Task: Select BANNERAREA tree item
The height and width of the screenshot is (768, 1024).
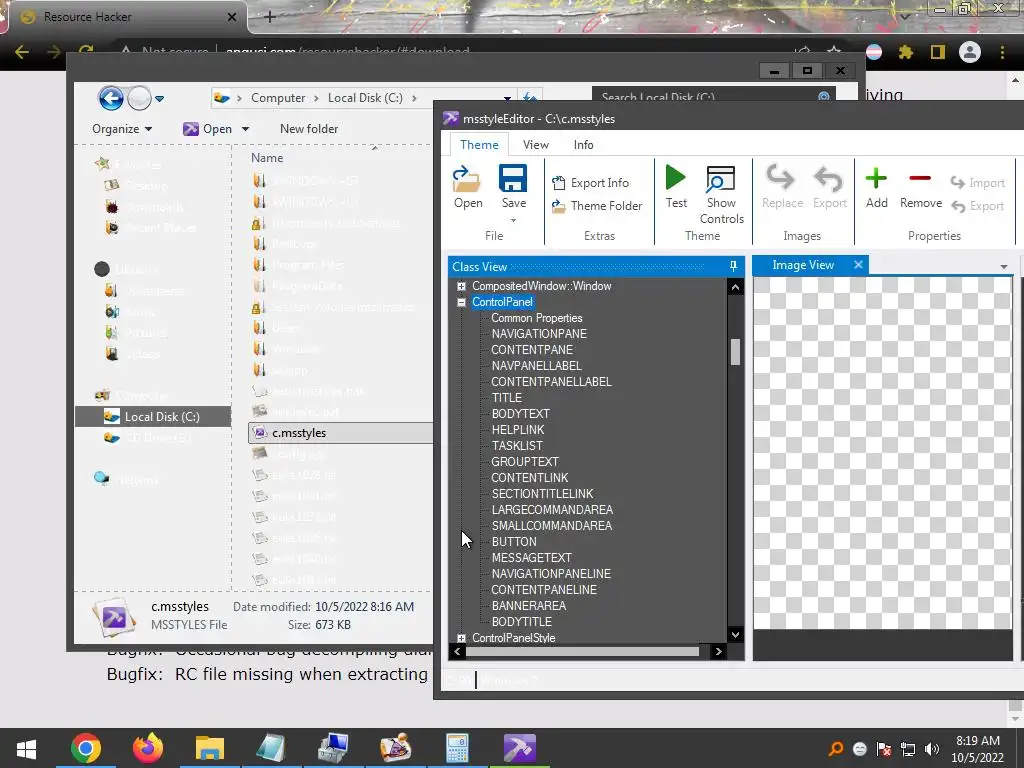Action: (528, 606)
